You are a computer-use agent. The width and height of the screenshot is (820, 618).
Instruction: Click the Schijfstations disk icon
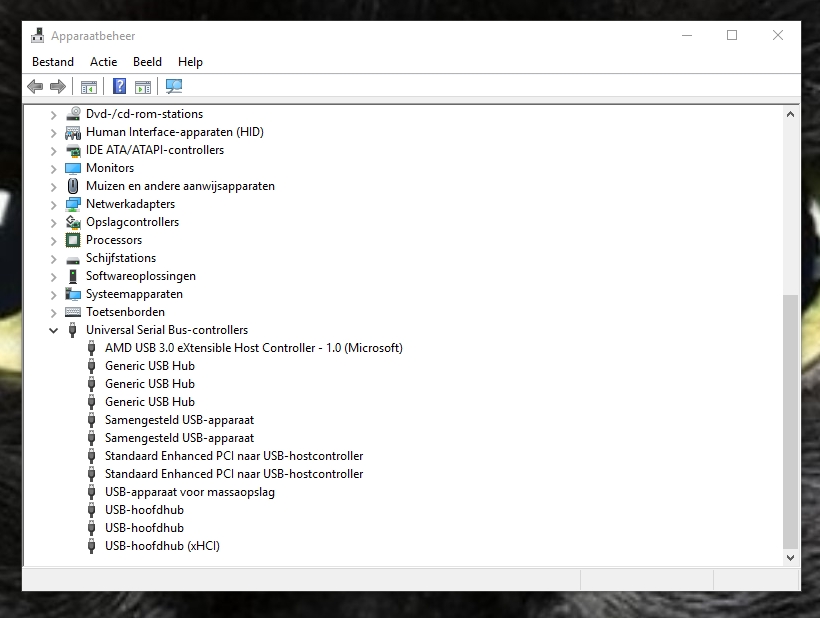pyautogui.click(x=73, y=260)
